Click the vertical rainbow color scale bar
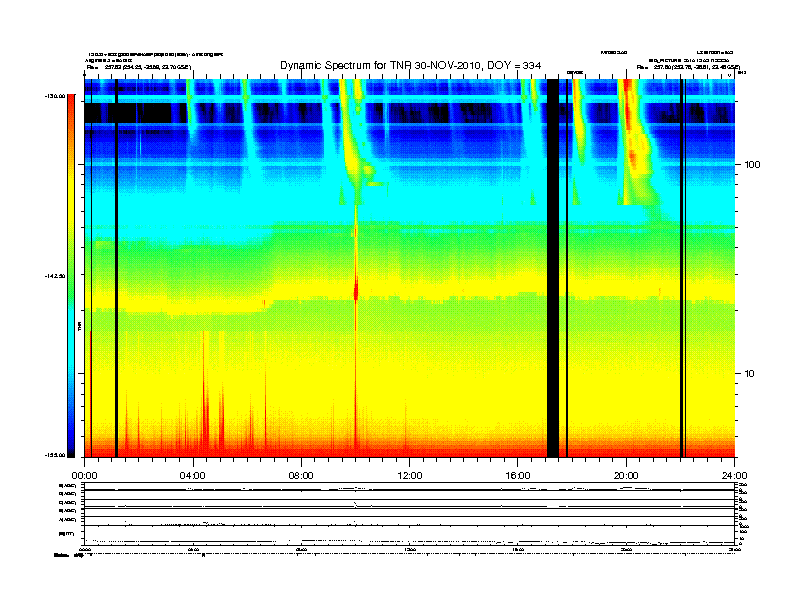Viewport: 792px width, 612px height. tap(71, 276)
